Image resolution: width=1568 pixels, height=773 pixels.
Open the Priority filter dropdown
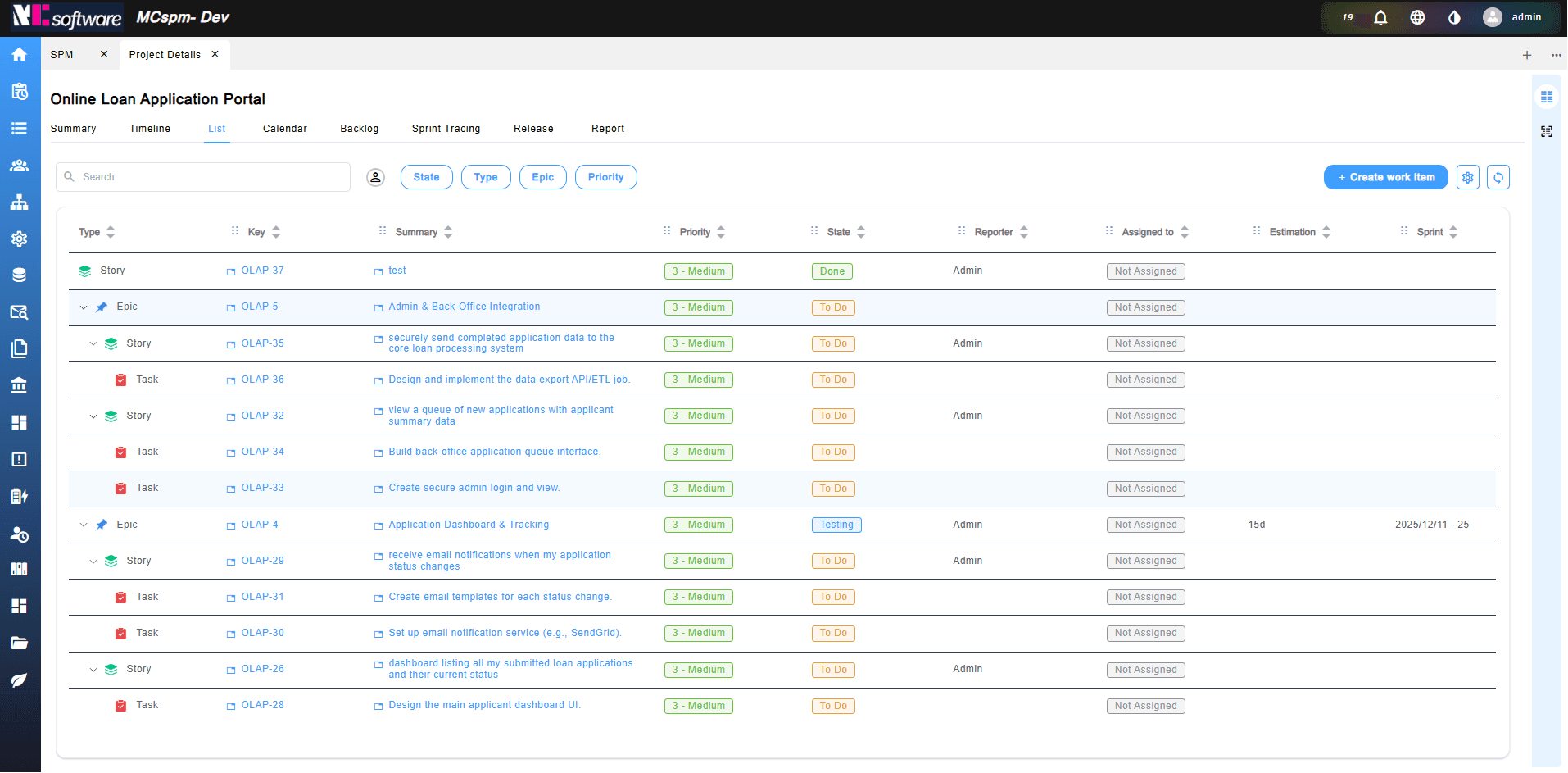(606, 177)
